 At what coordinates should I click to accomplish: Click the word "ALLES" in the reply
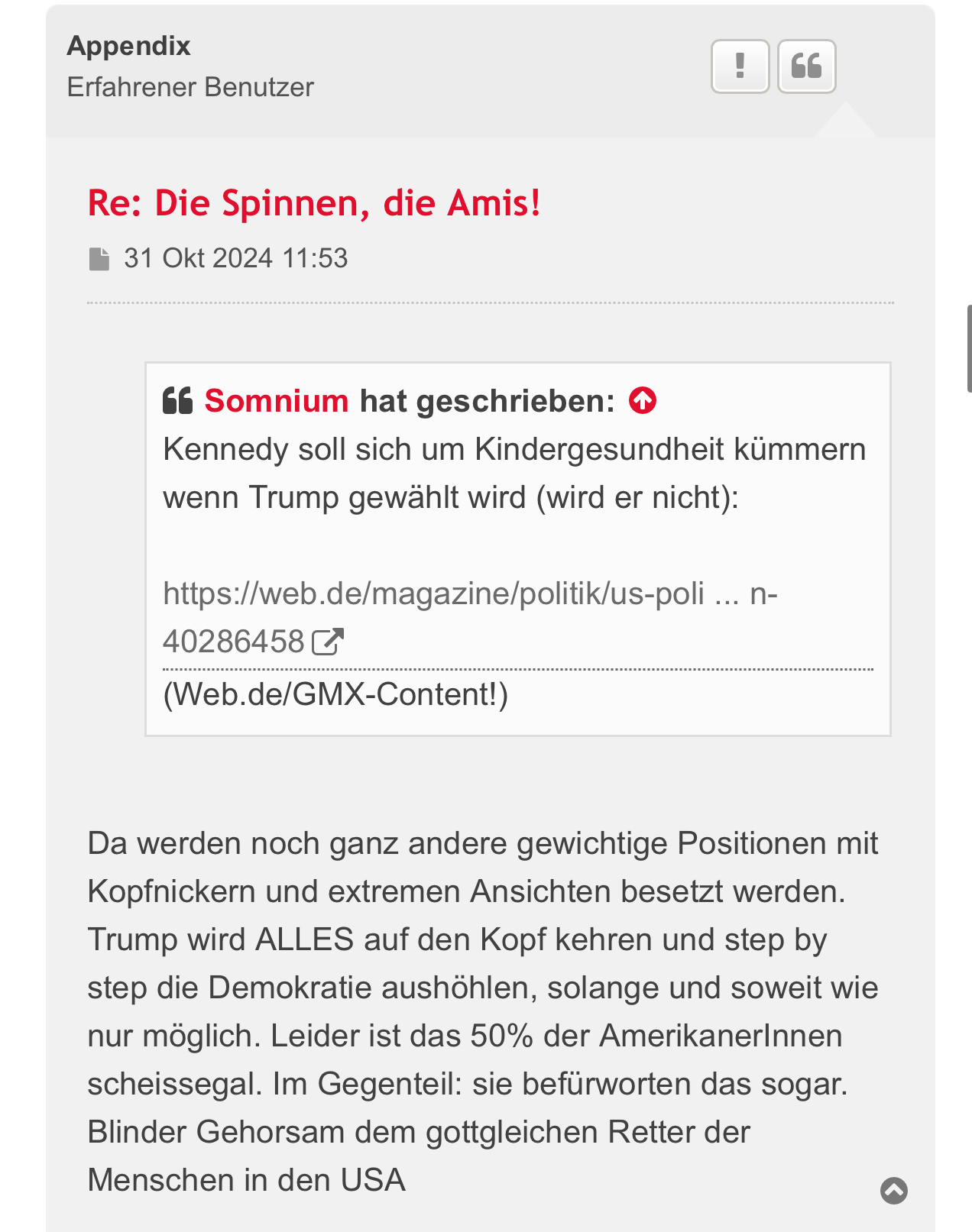tap(304, 939)
